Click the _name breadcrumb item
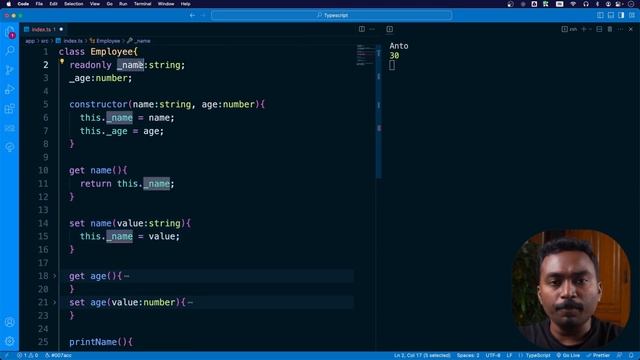Viewport: 640px width, 360px height. tap(139, 41)
